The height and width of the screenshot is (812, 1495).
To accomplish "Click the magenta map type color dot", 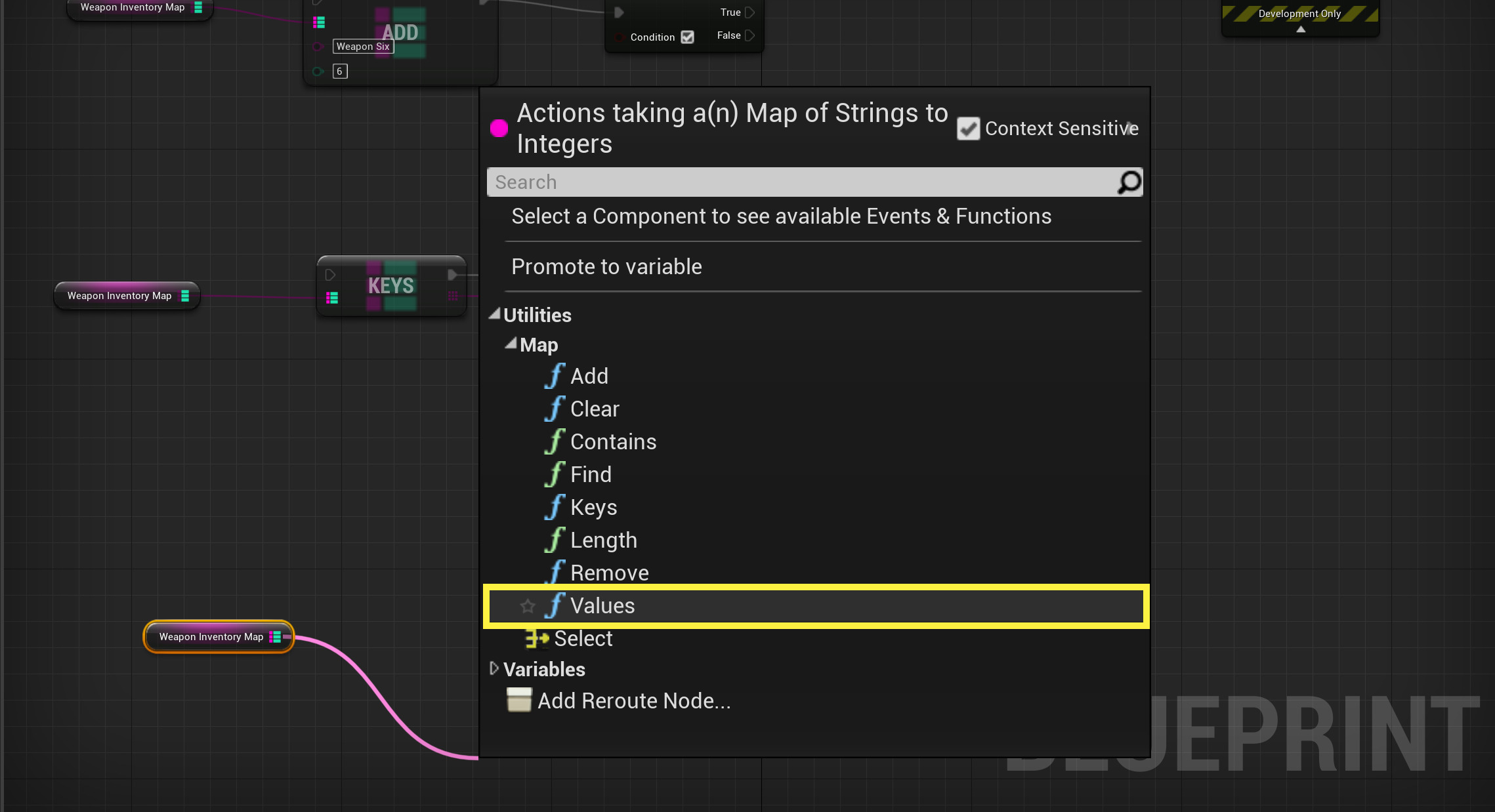I will pyautogui.click(x=499, y=129).
